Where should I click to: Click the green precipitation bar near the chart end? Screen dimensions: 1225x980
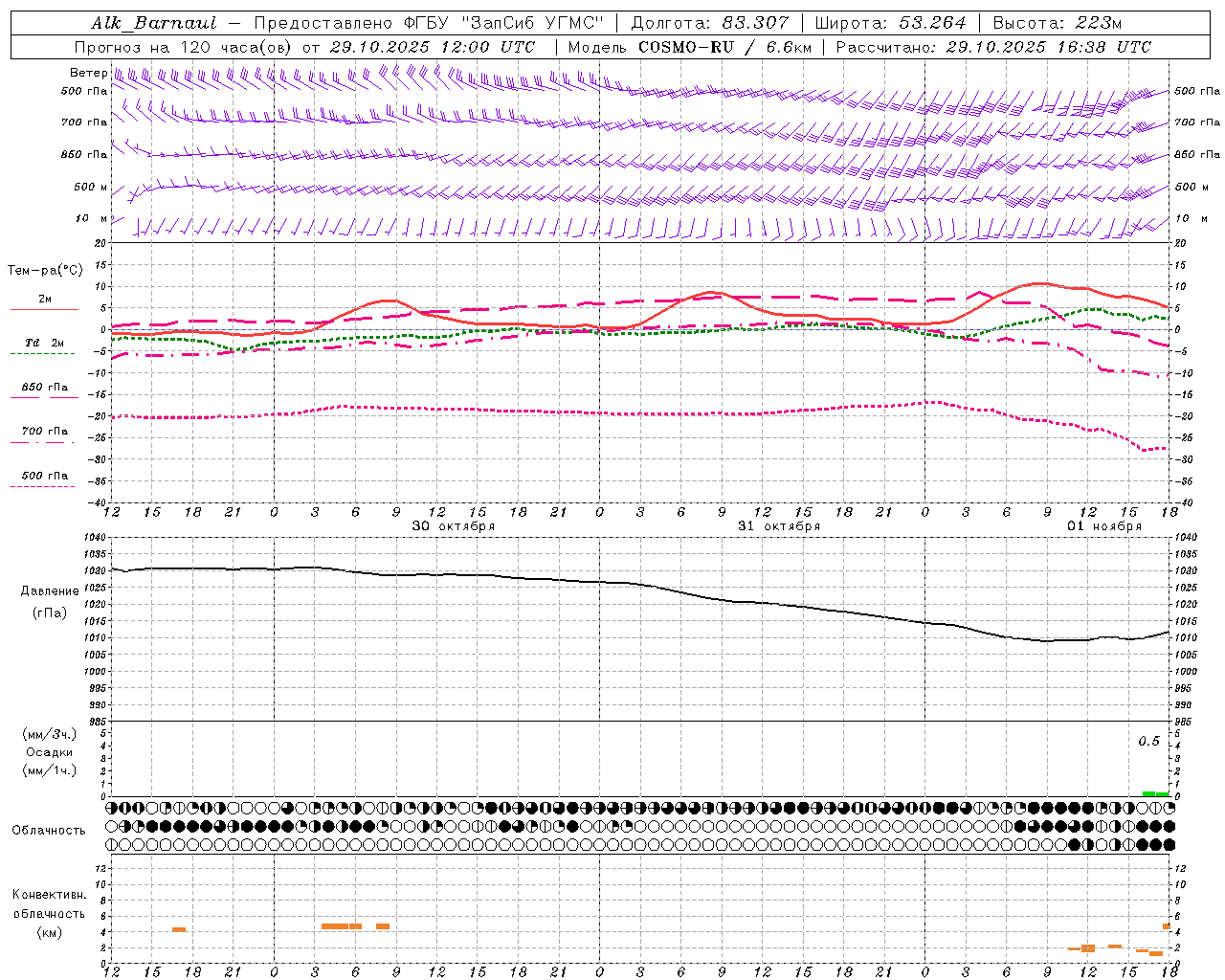click(x=1156, y=793)
